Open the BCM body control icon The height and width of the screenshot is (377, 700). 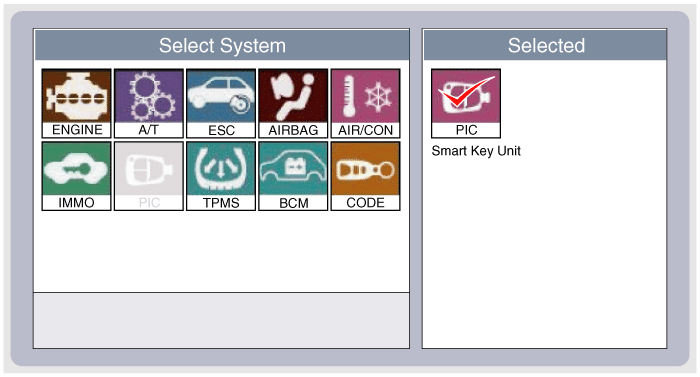[293, 176]
